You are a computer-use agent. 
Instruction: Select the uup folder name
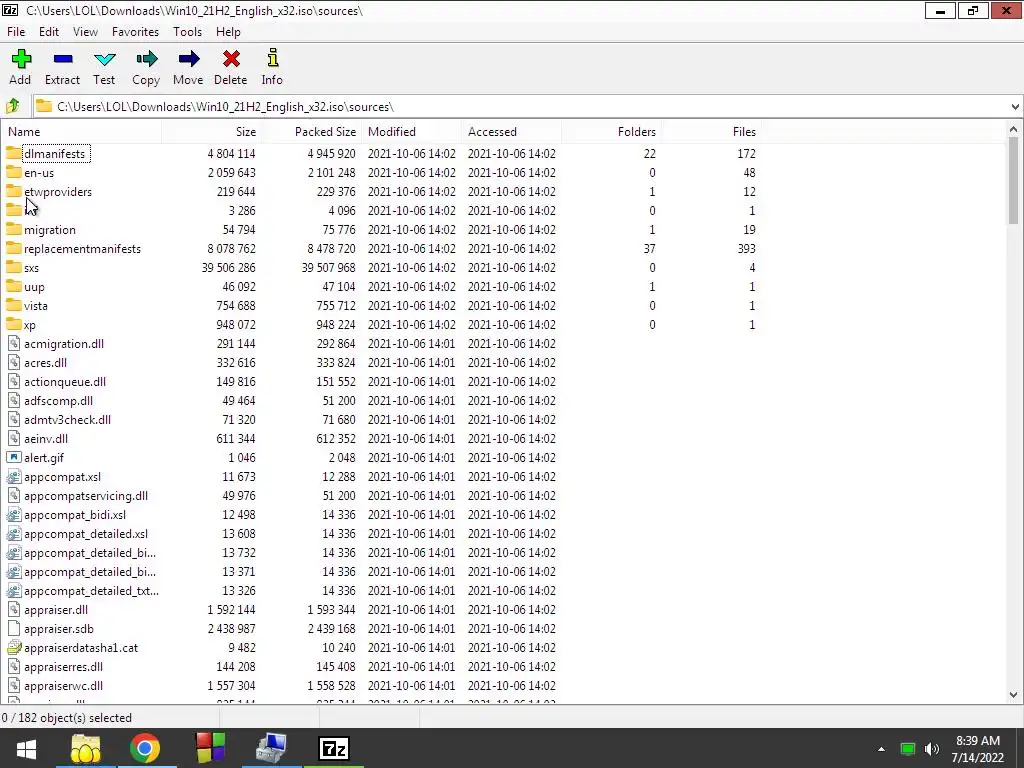pyautogui.click(x=34, y=287)
